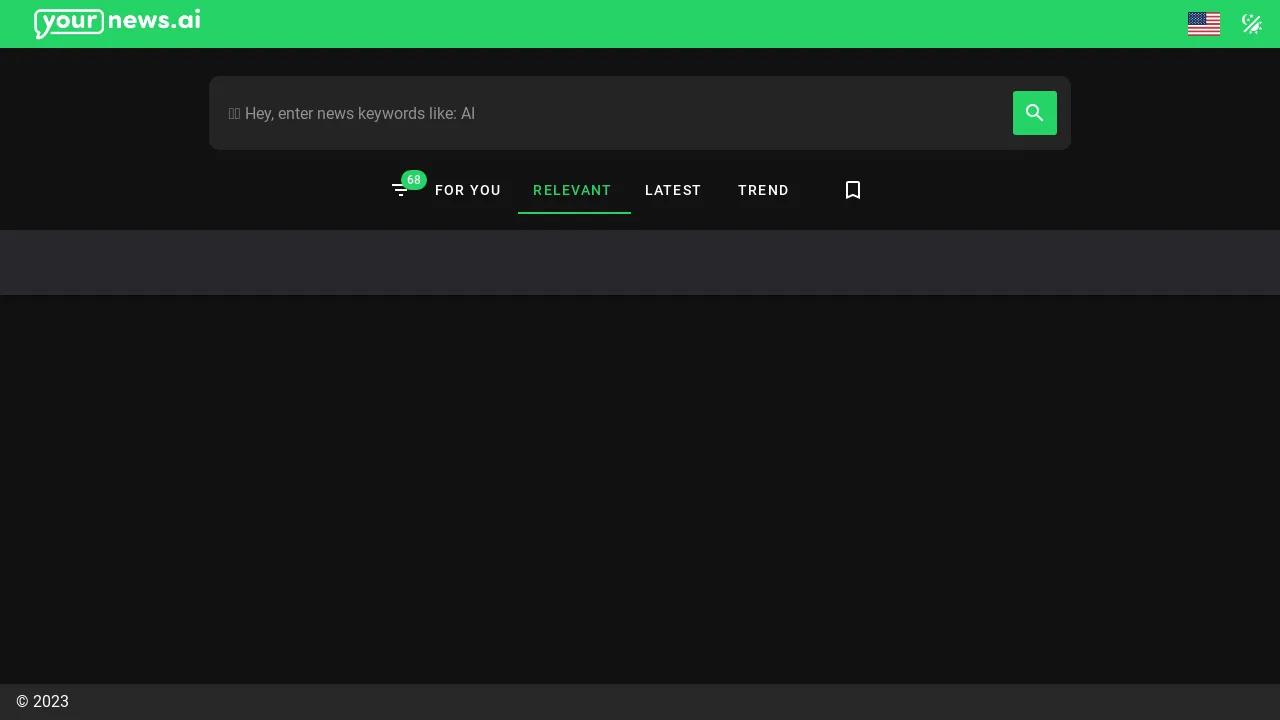The image size is (1280, 720).
Task: Click the green search button
Action: pos(1035,113)
